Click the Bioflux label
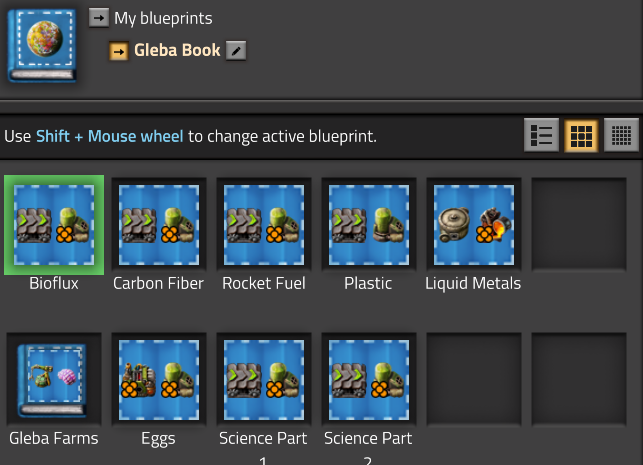This screenshot has height=465, width=643. coord(54,283)
